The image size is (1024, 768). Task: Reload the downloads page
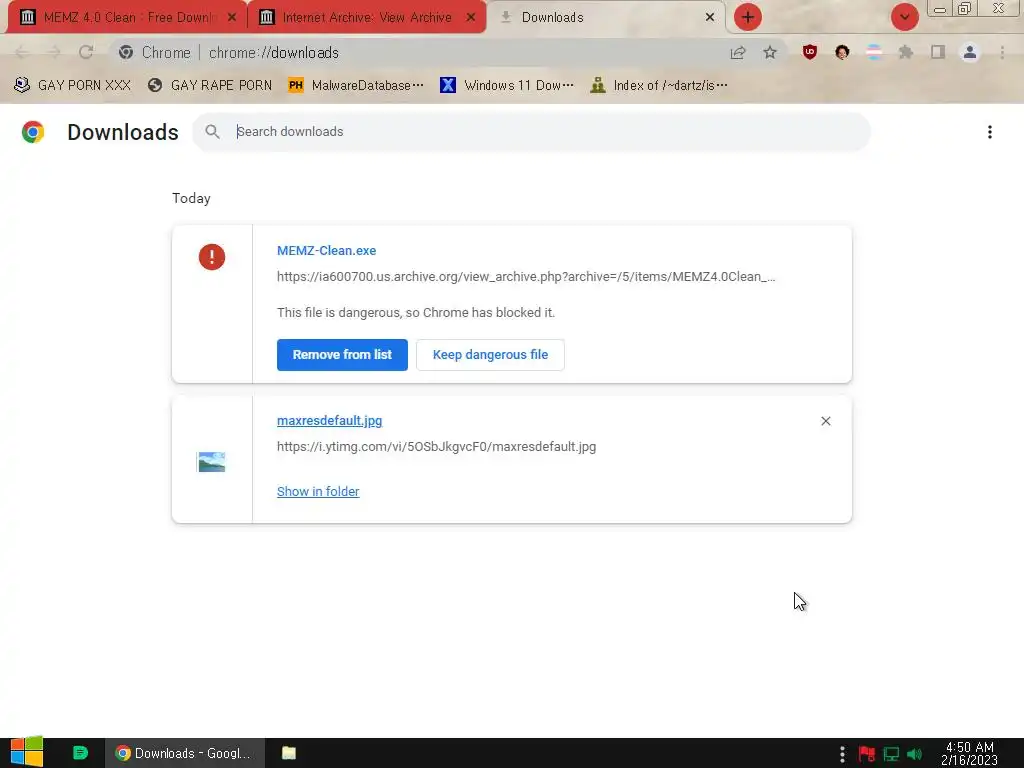(x=86, y=52)
